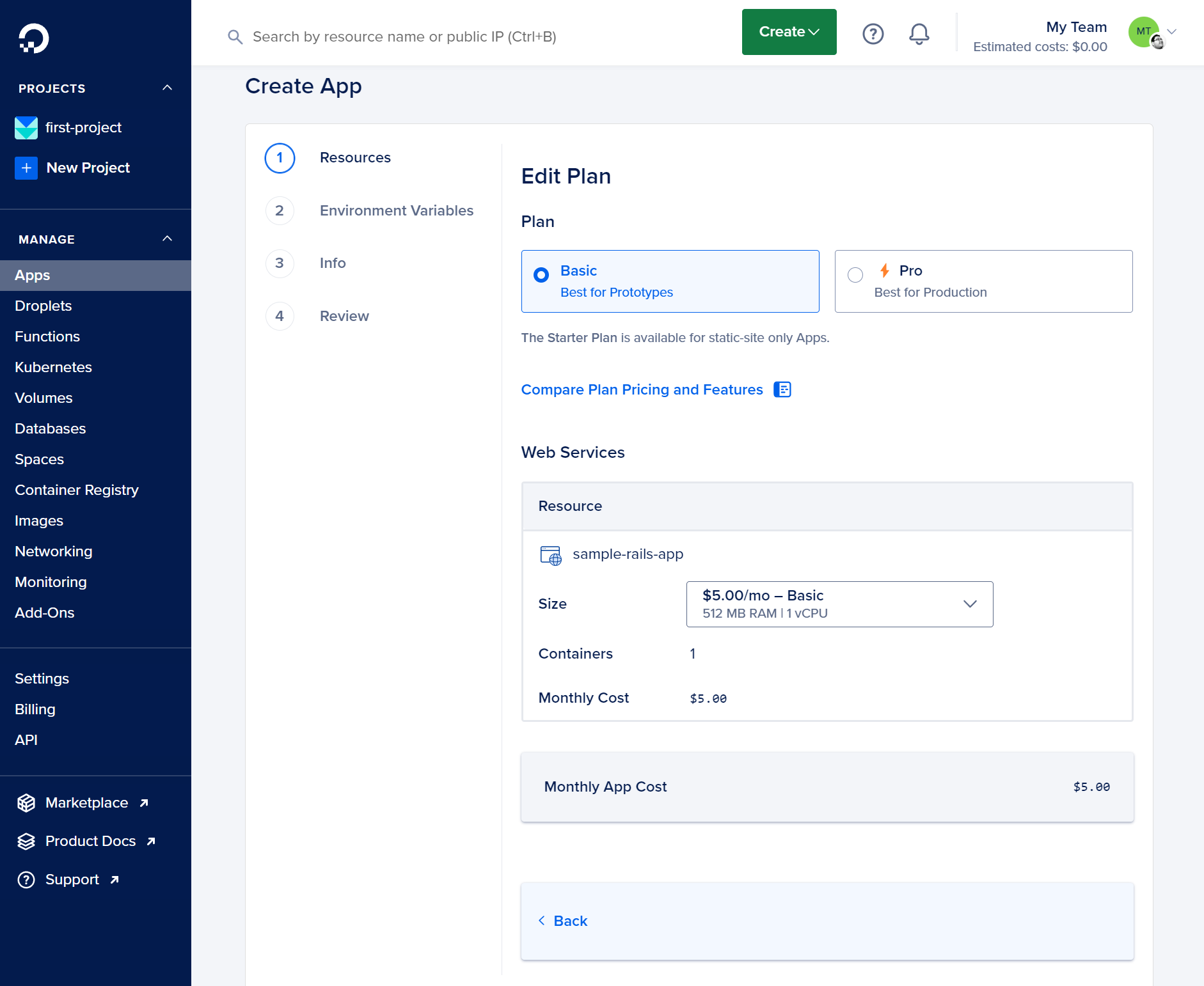1204x986 pixels.
Task: Click the Estimated costs: $0.00 text
Action: coord(1040,47)
